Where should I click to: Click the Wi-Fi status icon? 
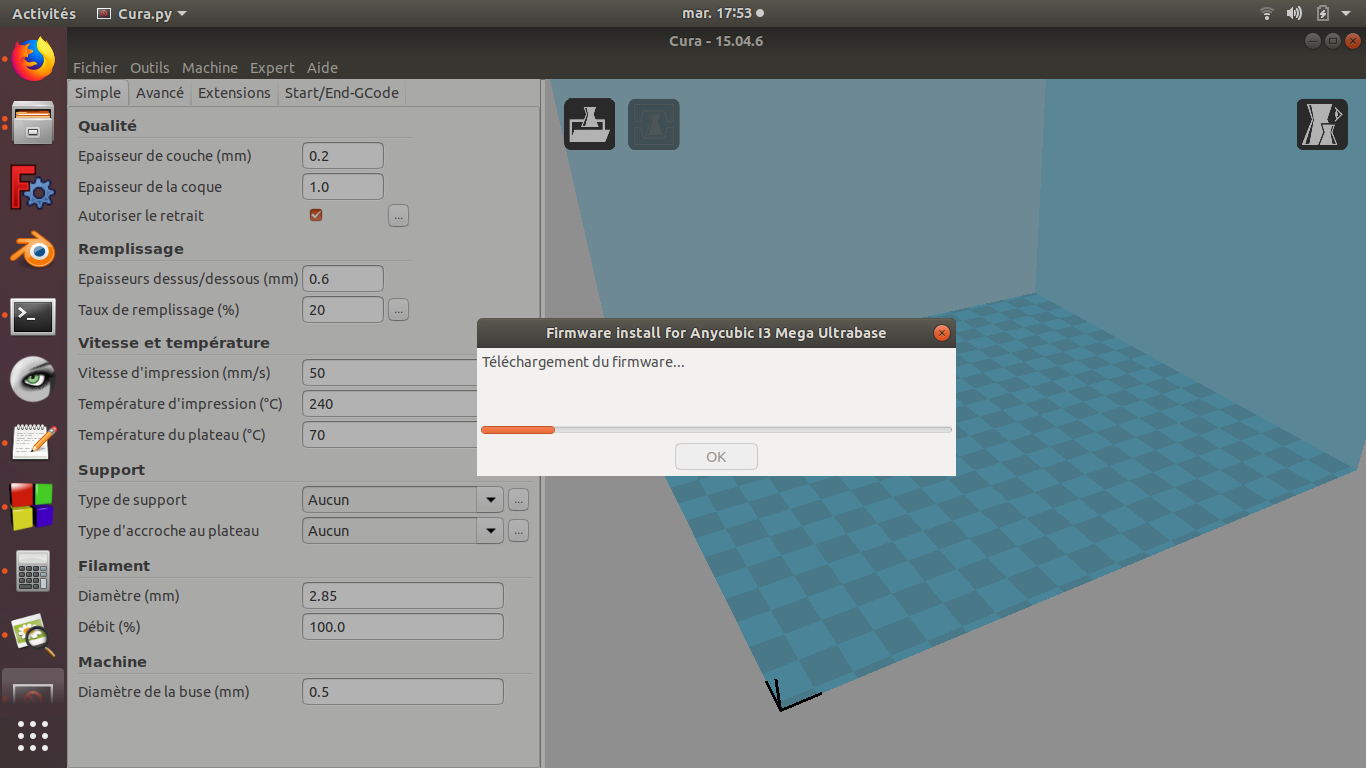tap(1267, 14)
